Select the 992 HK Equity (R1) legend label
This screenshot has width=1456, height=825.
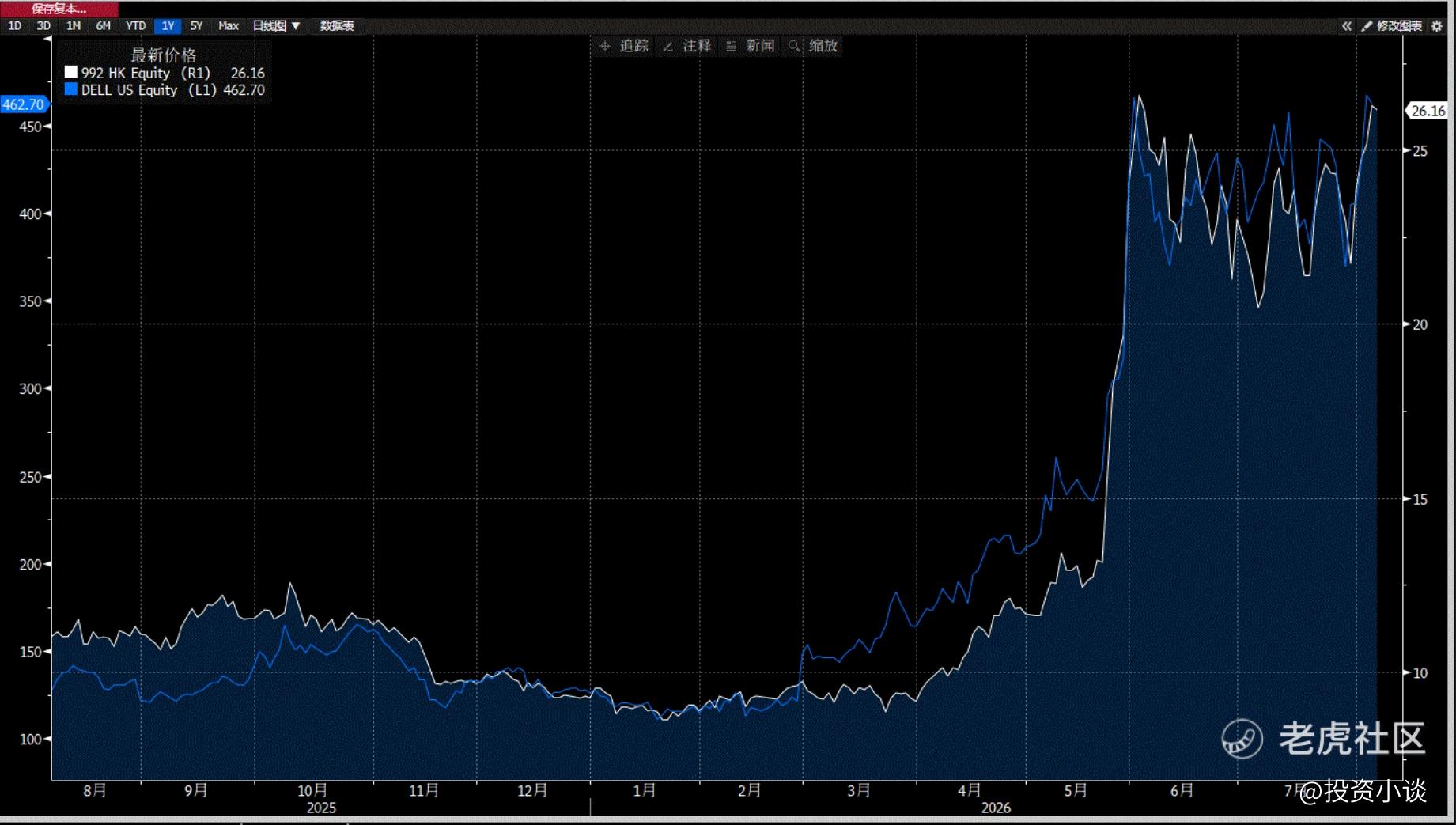[146, 73]
